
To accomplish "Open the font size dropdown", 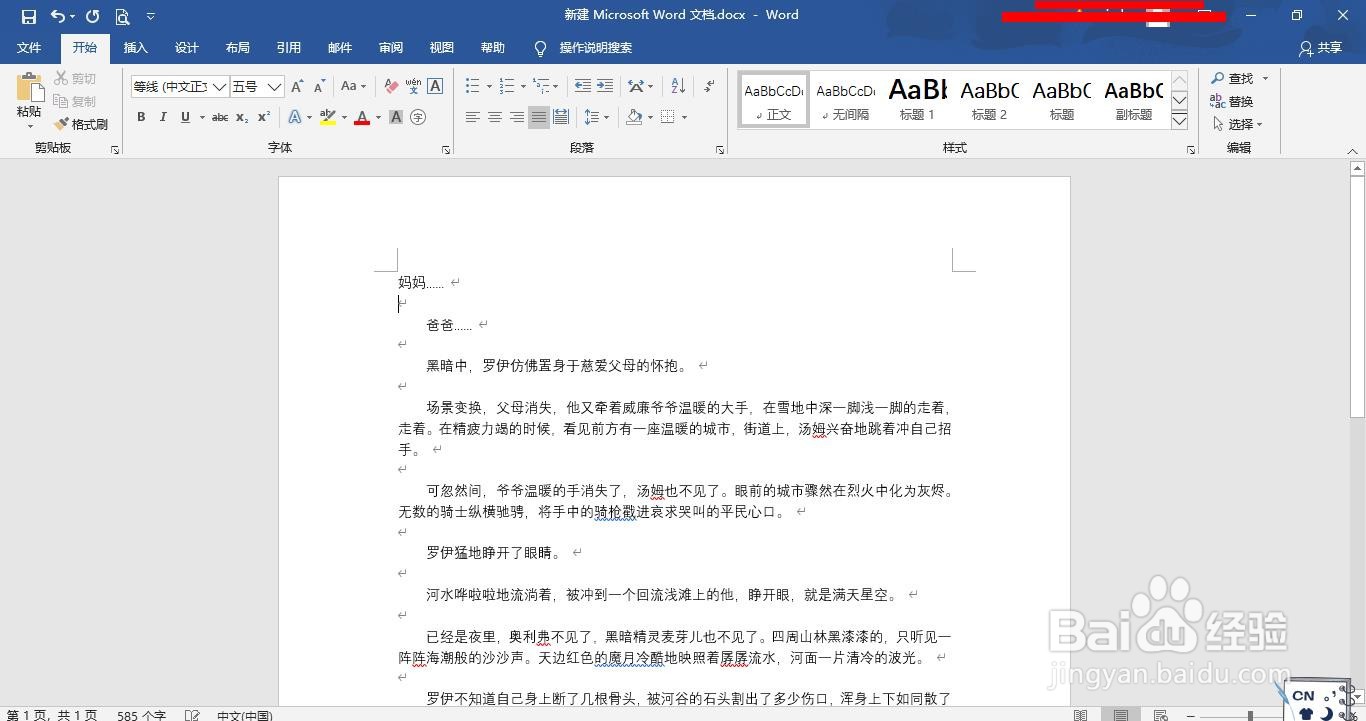I will tap(277, 87).
